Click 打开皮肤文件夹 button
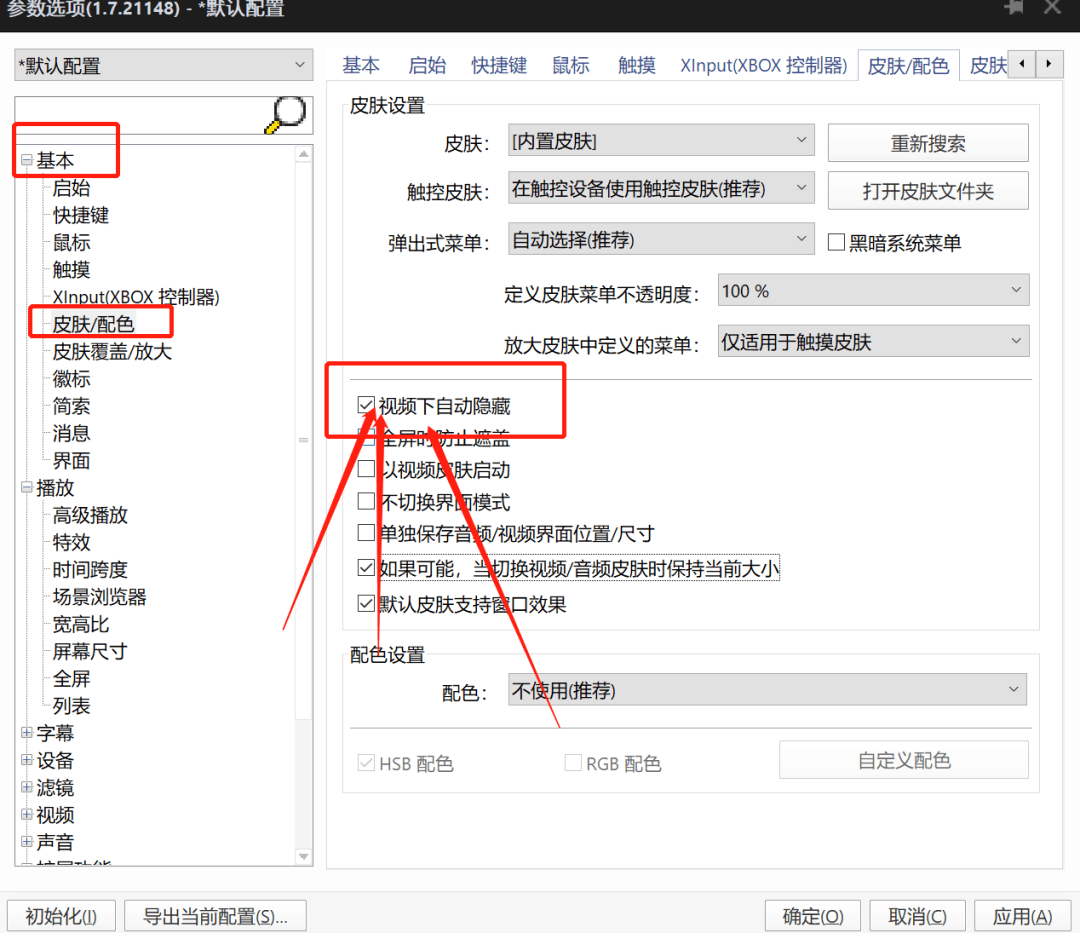Screen dimensions: 1080x933 click(928, 191)
